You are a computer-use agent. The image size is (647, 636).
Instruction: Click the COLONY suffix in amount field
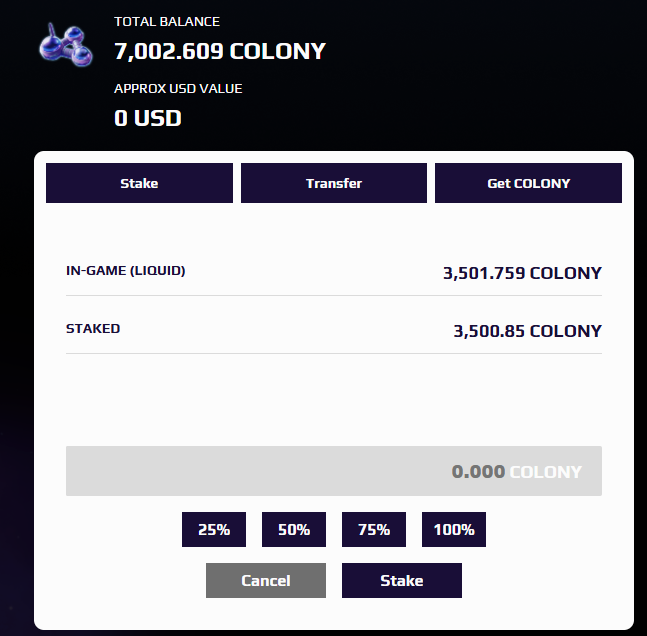[x=546, y=472]
